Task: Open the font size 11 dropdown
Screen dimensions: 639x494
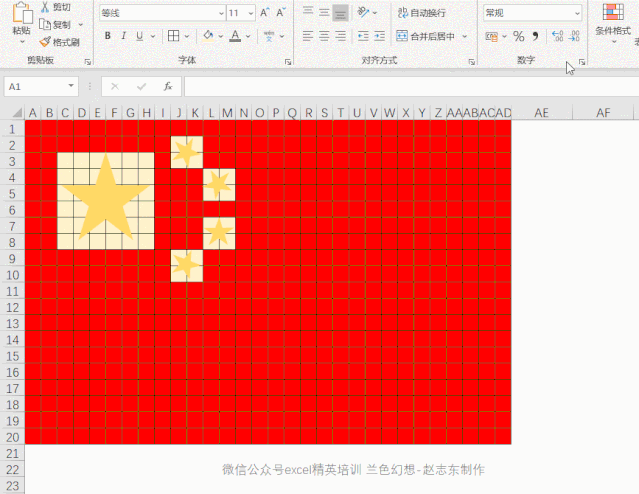Action: [251, 13]
